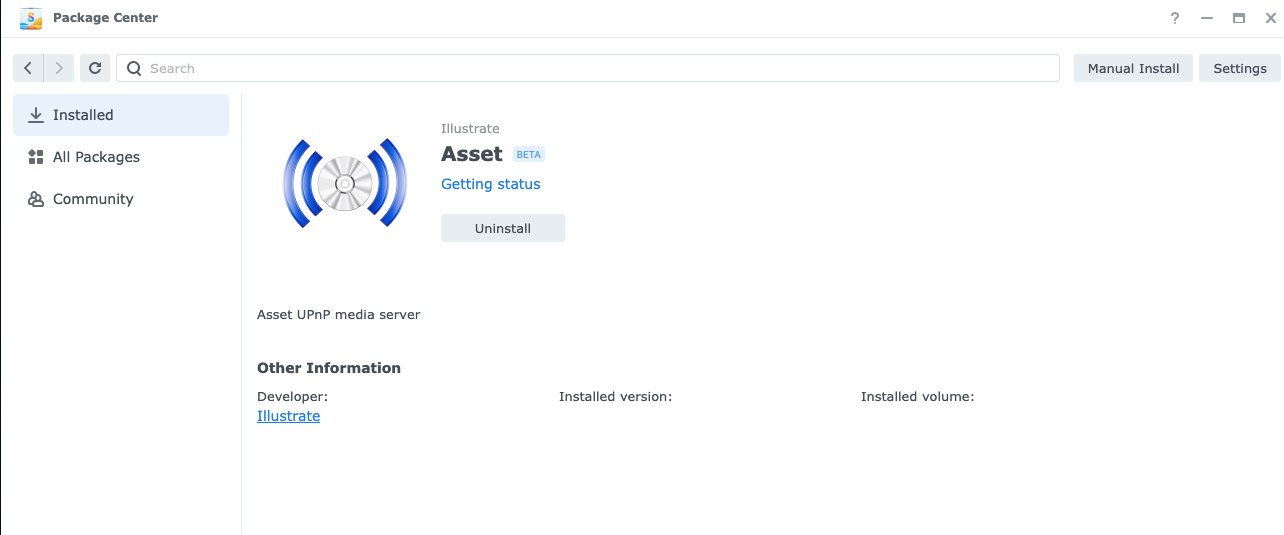1284x535 pixels.
Task: Click the Package Center app icon in title bar
Action: (31, 18)
